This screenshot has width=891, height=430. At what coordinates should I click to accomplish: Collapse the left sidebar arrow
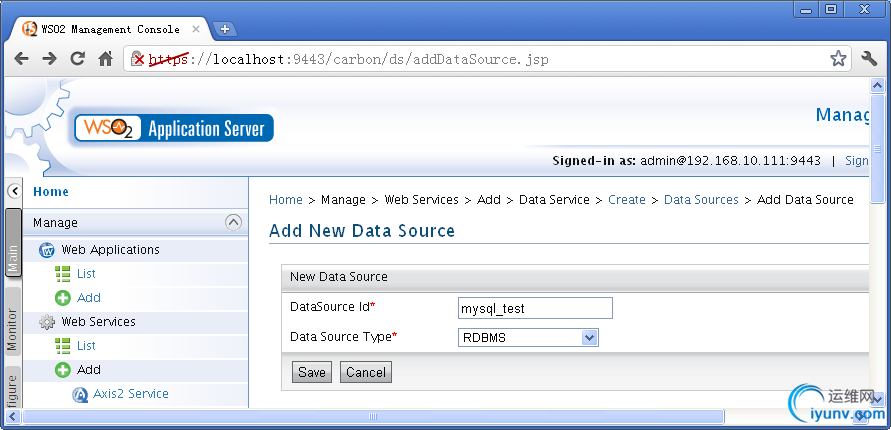pos(13,191)
